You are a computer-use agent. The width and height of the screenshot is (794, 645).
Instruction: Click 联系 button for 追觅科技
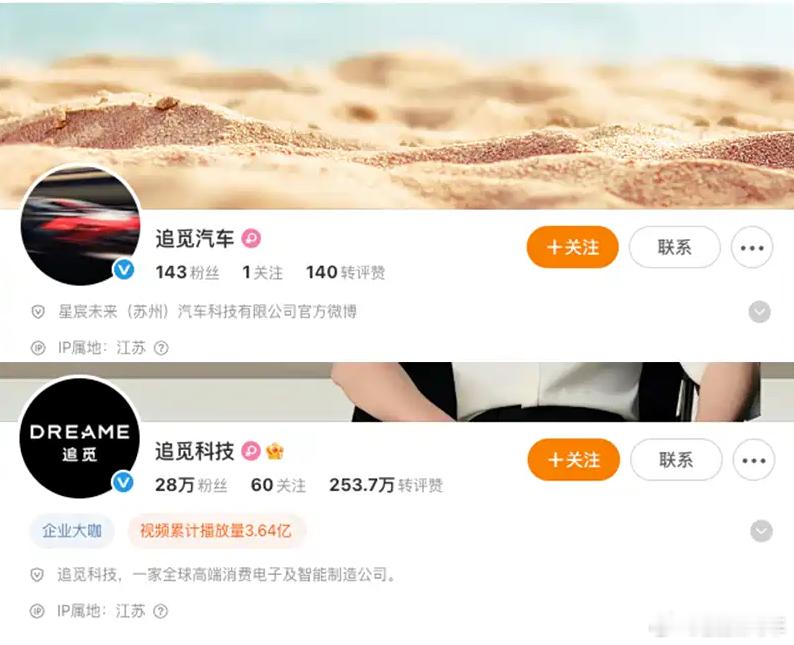click(676, 460)
